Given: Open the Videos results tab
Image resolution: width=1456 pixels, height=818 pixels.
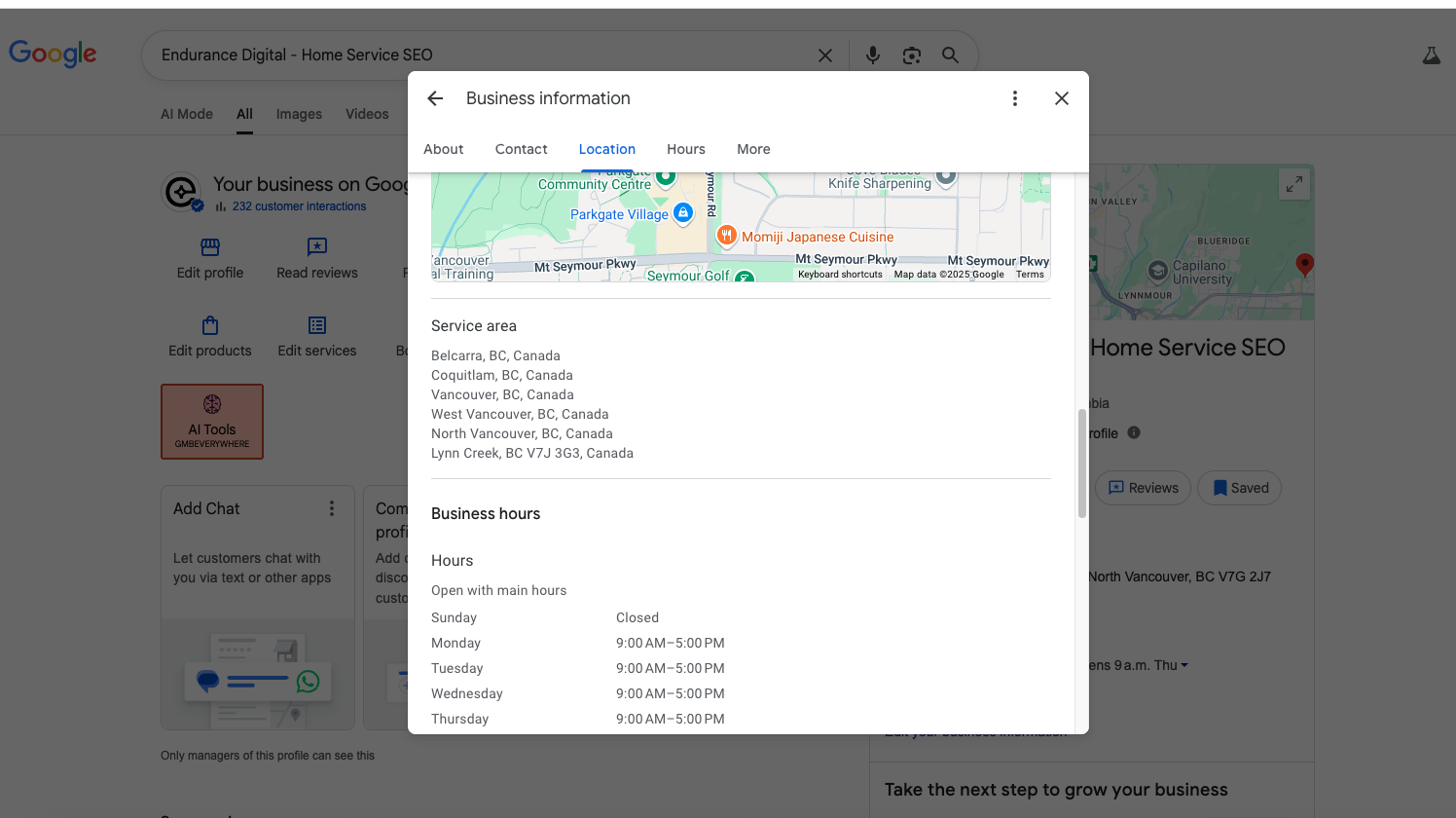Looking at the screenshot, I should pos(367,114).
